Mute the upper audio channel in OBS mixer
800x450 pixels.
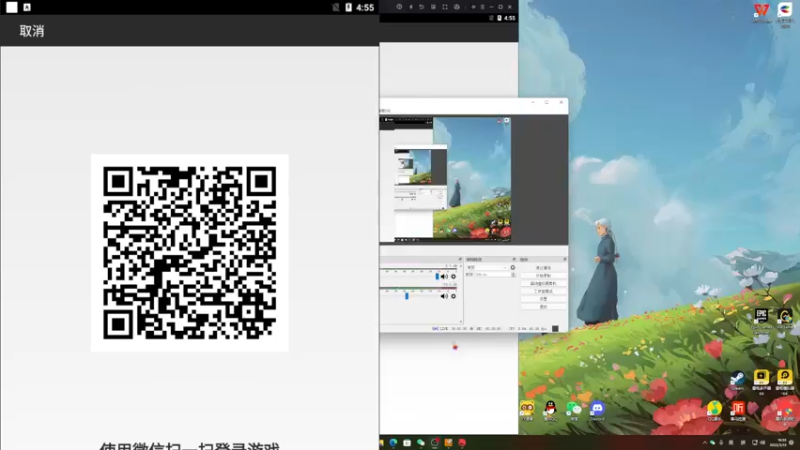coord(444,277)
